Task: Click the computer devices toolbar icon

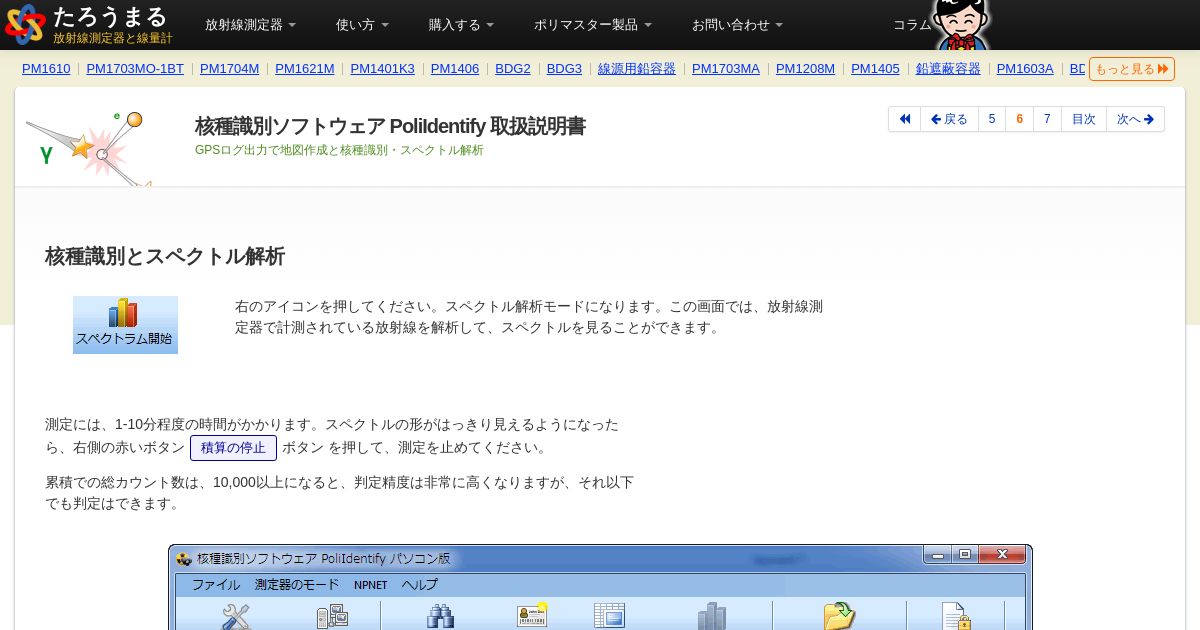Action: [x=332, y=617]
